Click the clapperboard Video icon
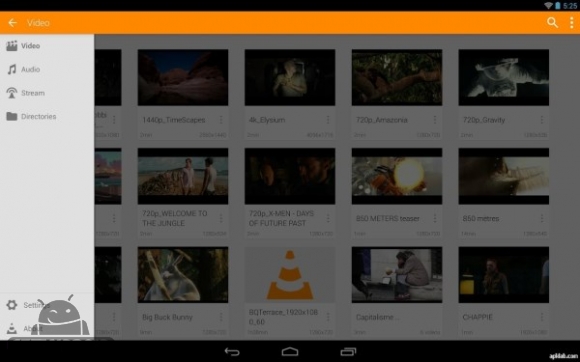 (12, 46)
